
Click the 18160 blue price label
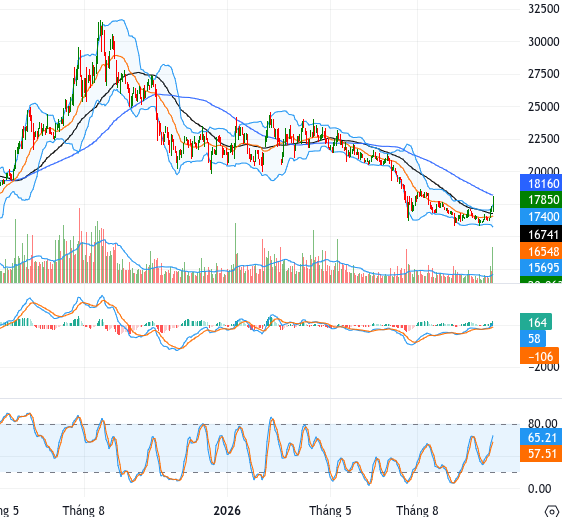[541, 184]
